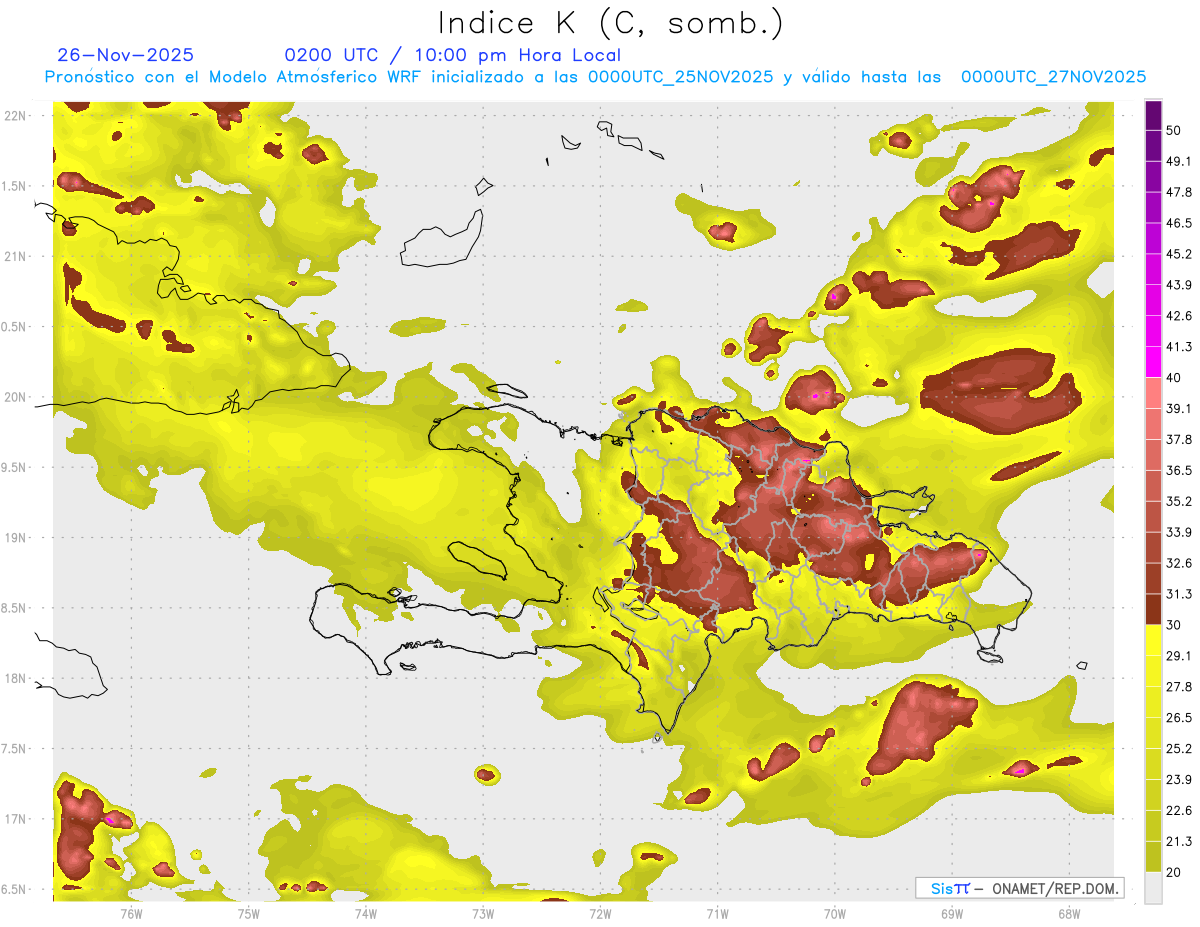The image size is (1200, 927).
Task: Click the colorbar value 37.8
Action: click(1179, 439)
